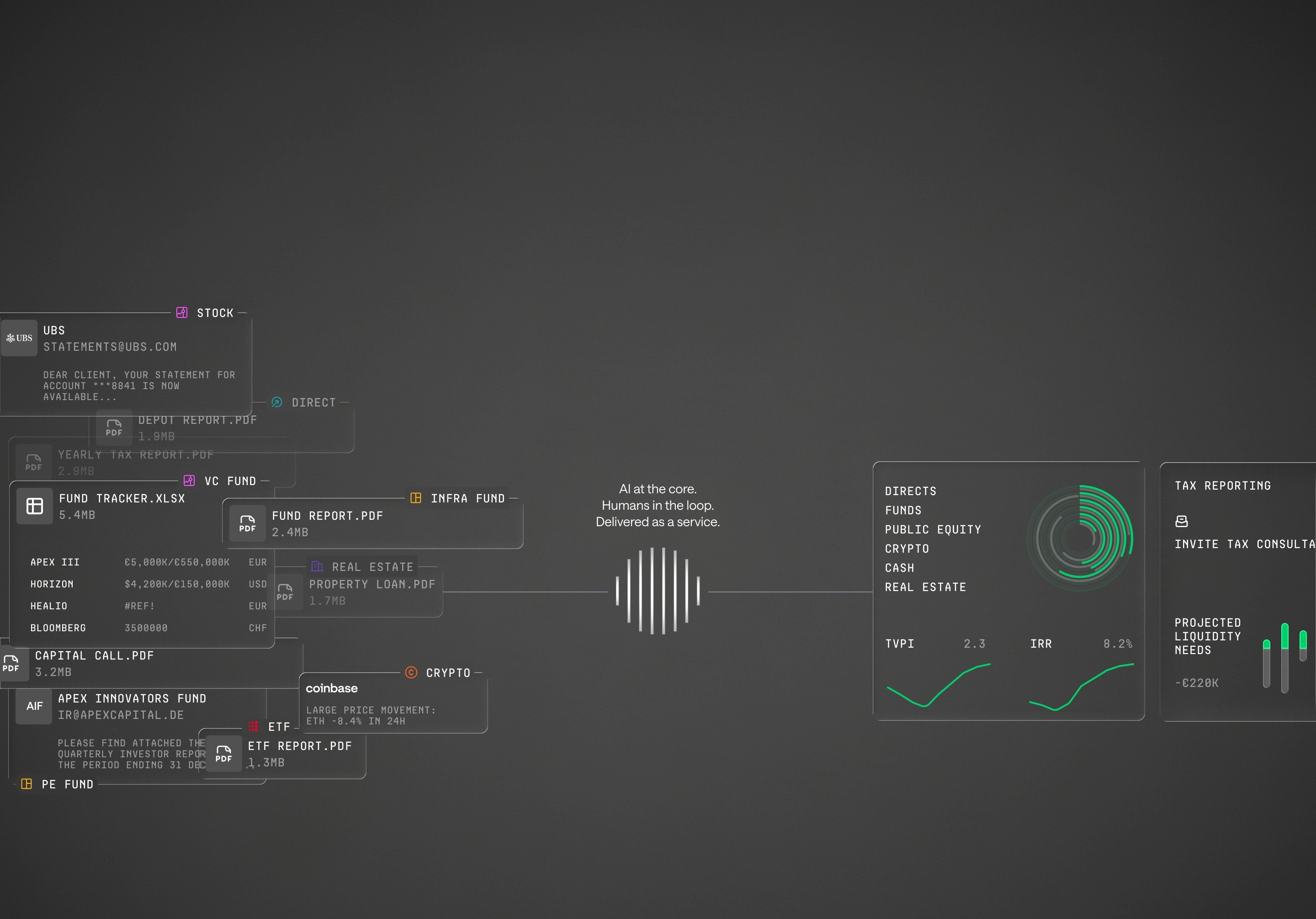Click the Fund Report PDF icon
The width and height of the screenshot is (1316, 919).
247,523
